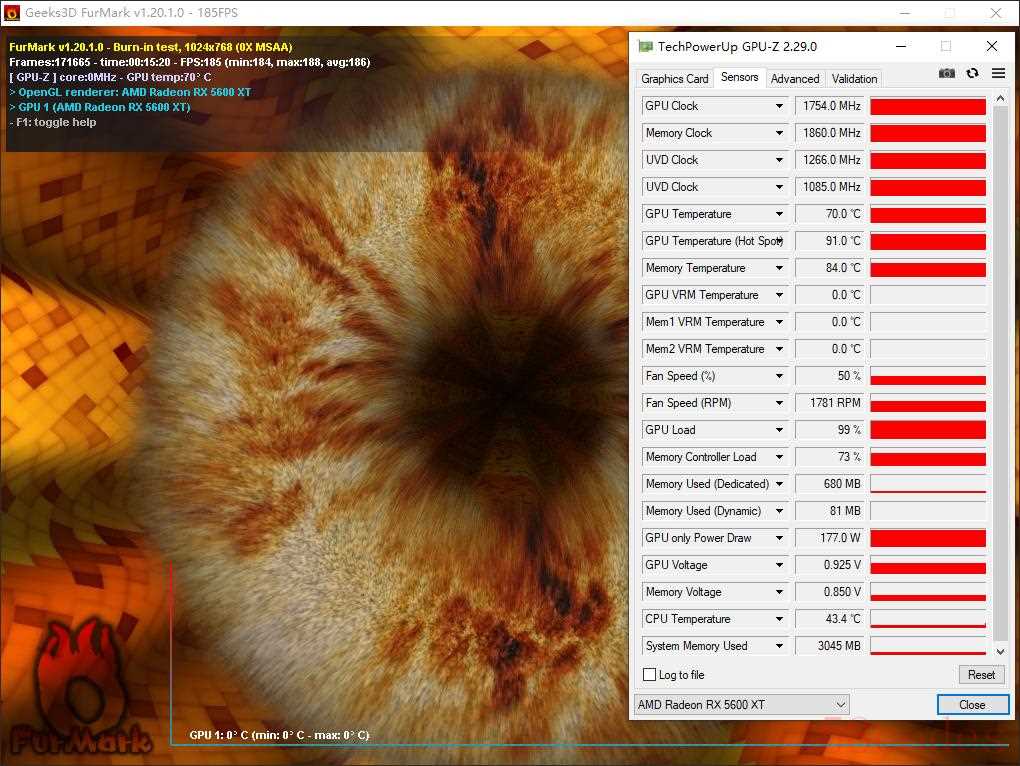Viewport: 1020px width, 766px height.
Task: Expand the Fan Speed (RPM) dropdown
Action: [779, 403]
